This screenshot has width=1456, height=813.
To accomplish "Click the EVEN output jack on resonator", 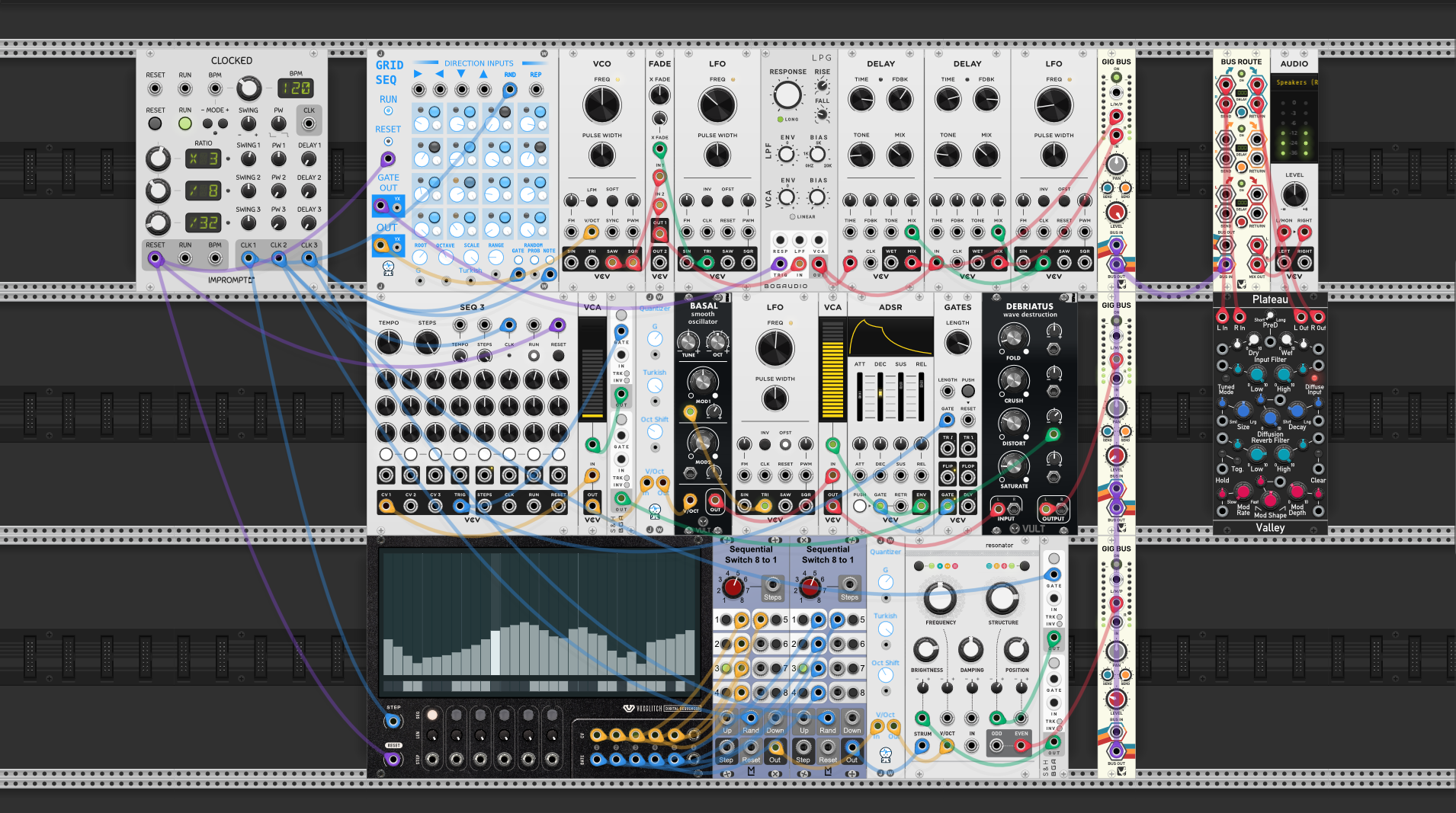I will pyautogui.click(x=1021, y=747).
